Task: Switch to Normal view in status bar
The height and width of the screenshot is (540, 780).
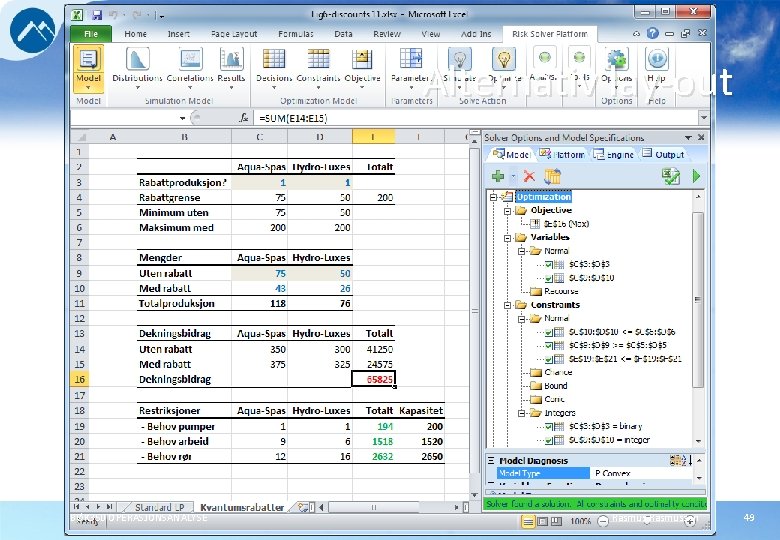Action: pos(528,521)
